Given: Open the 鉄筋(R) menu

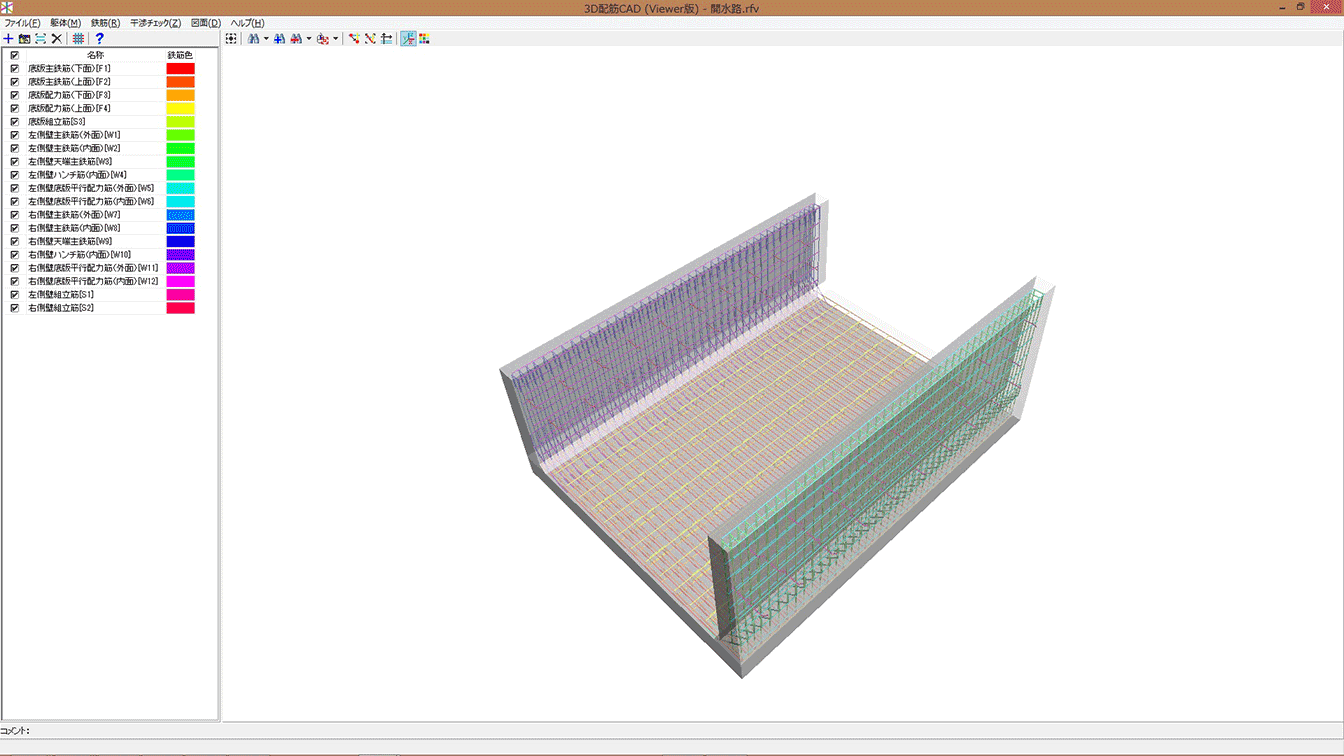Looking at the screenshot, I should [x=106, y=23].
